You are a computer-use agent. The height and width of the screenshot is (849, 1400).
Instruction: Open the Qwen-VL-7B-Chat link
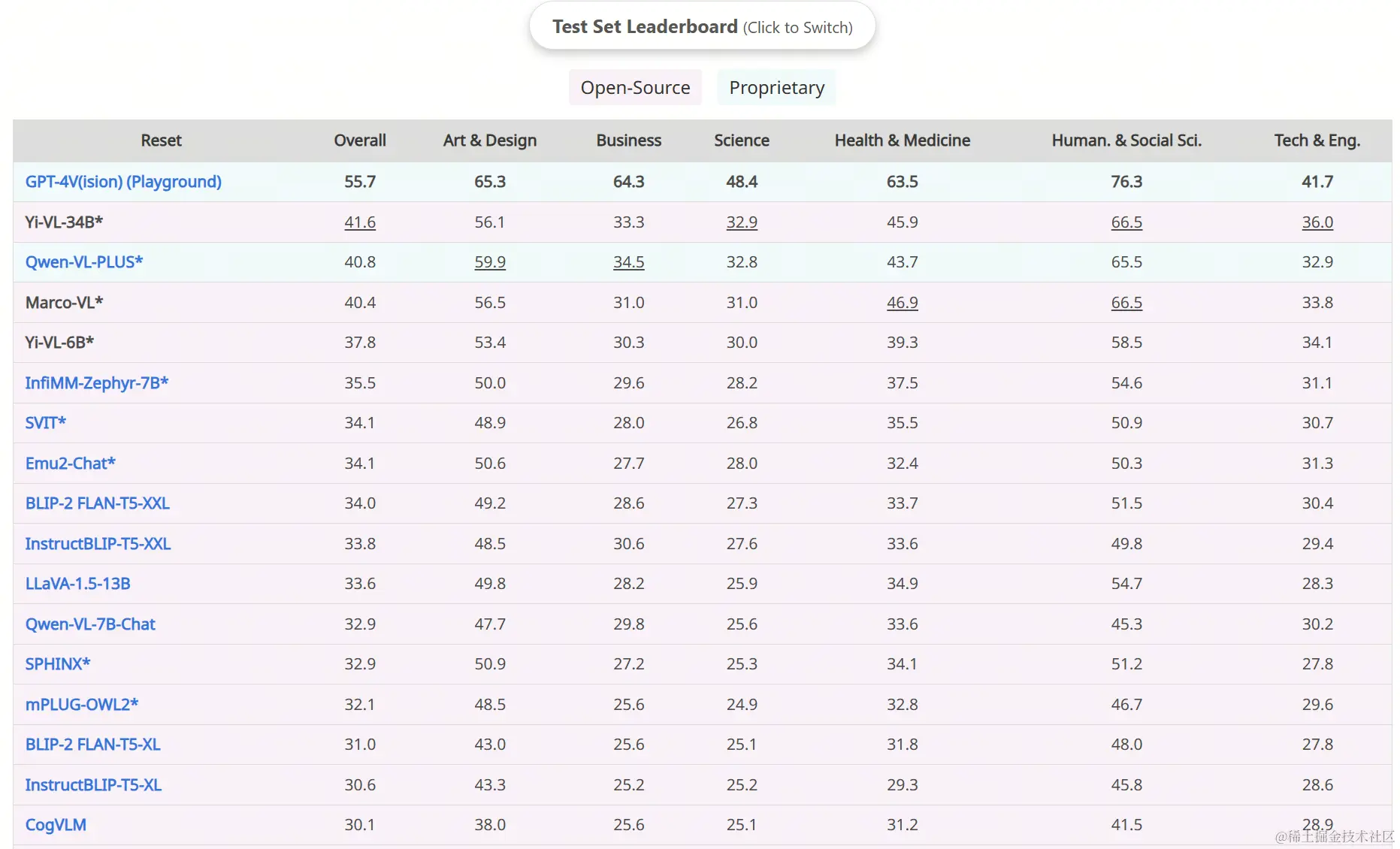(x=90, y=624)
